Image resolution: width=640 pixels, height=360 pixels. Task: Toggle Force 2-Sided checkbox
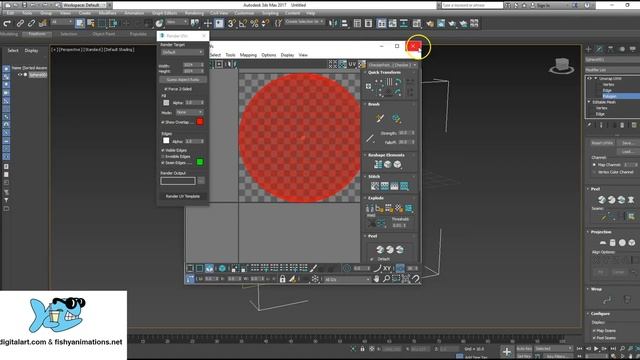(166, 89)
